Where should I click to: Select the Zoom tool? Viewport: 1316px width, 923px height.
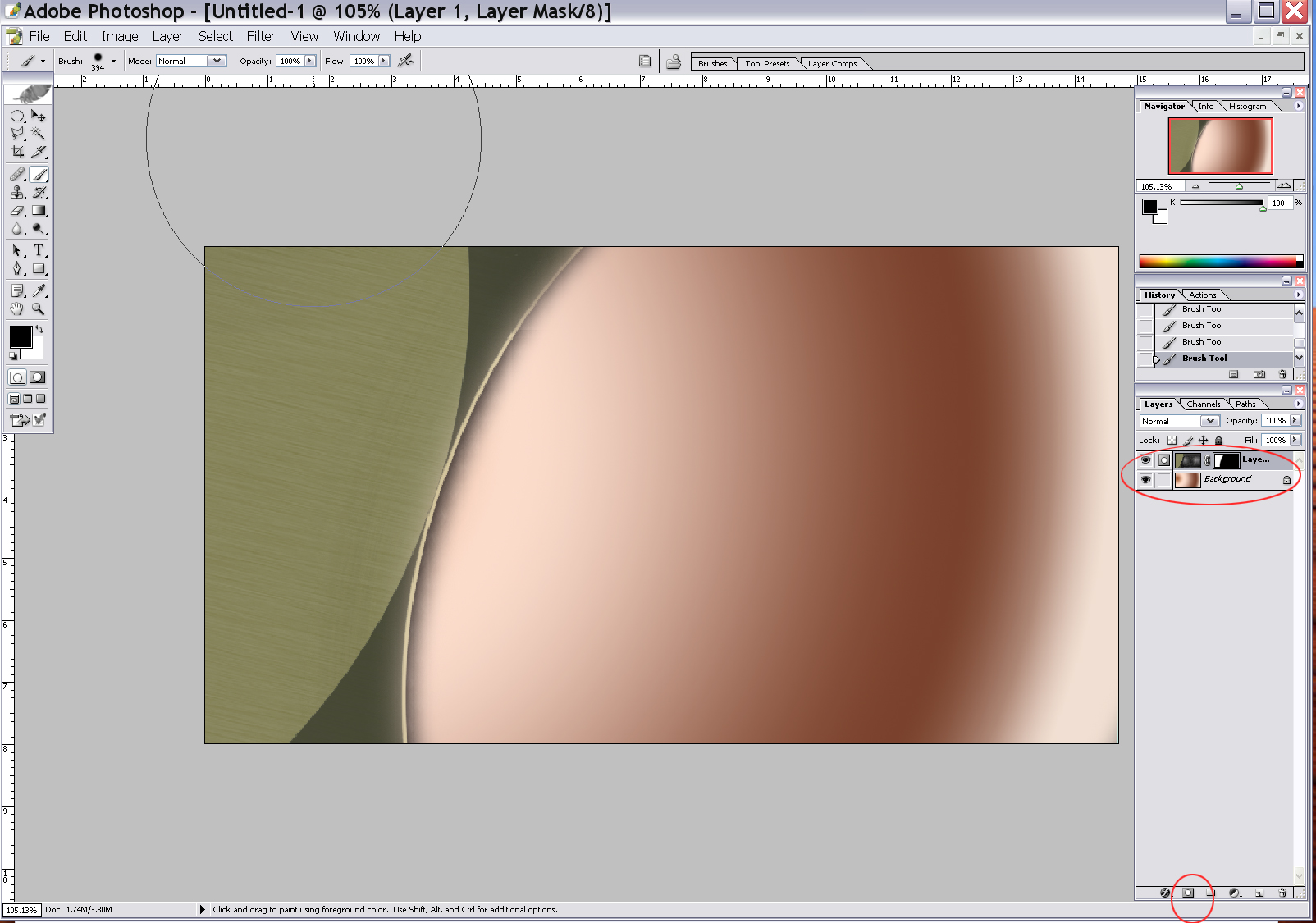tap(39, 308)
